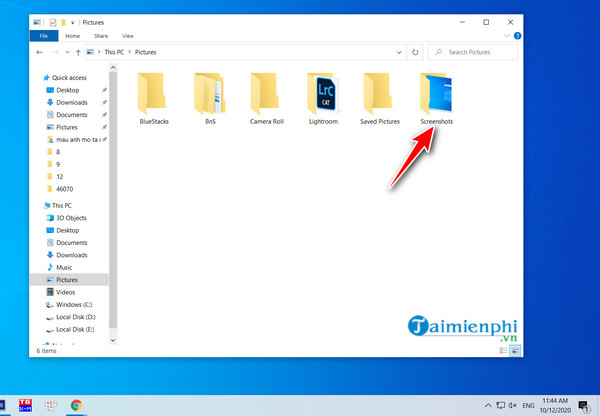Select Quick access in navigation pane
The image size is (600, 416).
tap(69, 78)
